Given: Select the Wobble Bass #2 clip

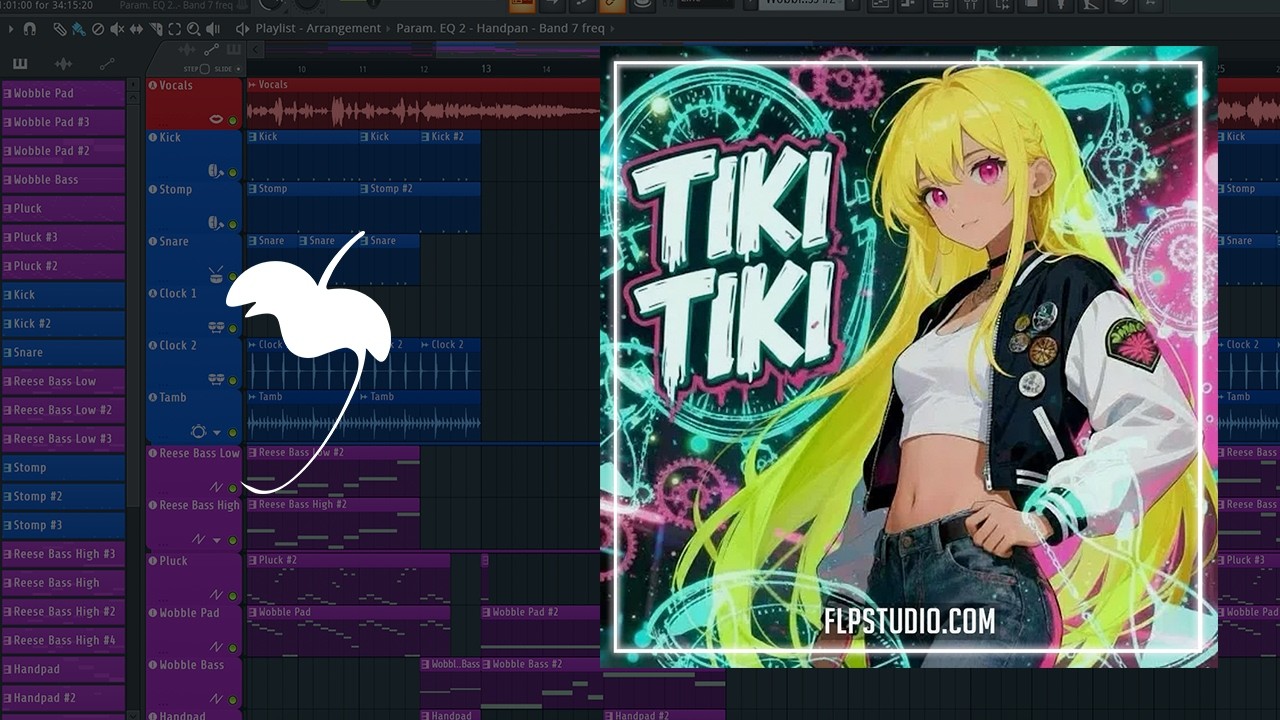Looking at the screenshot, I should click(603, 684).
